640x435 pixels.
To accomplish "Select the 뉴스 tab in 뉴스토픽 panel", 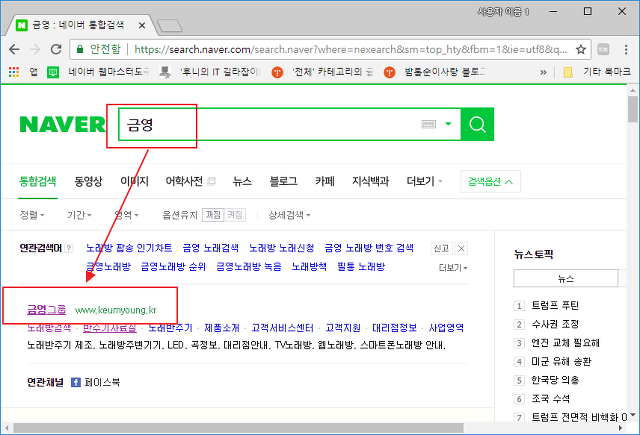I will point(566,279).
